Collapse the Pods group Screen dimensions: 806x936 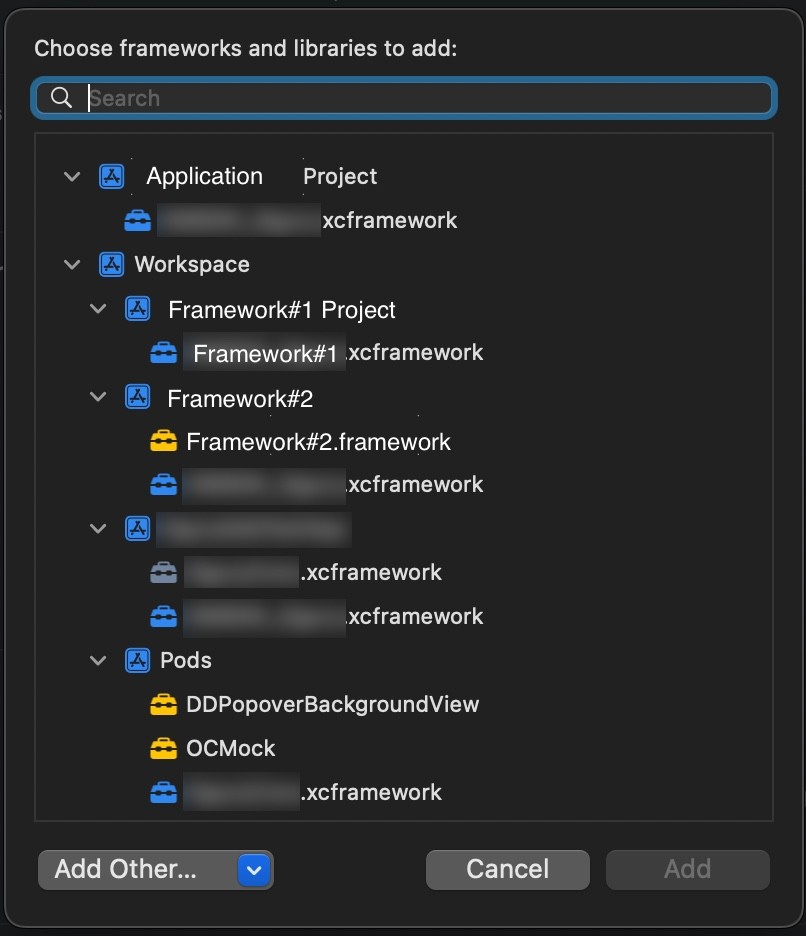click(x=98, y=661)
